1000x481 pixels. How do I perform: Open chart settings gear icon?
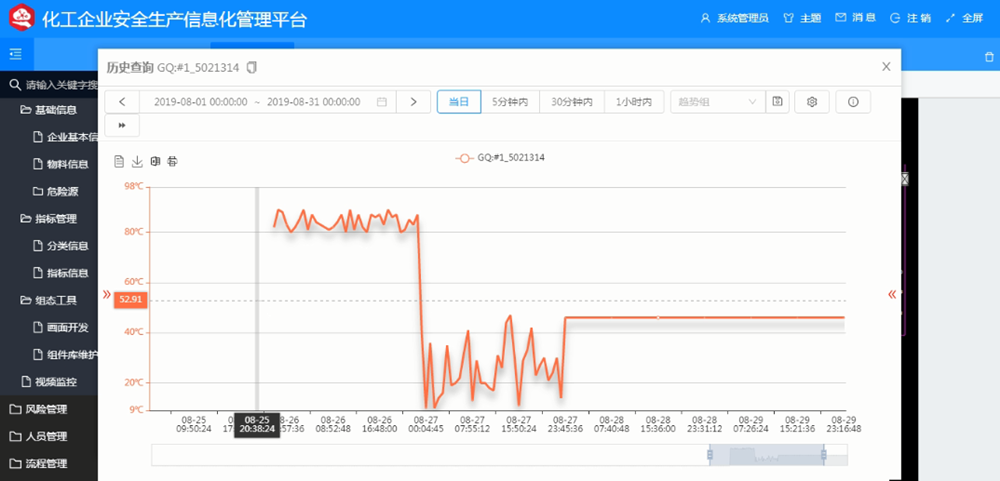pos(812,101)
